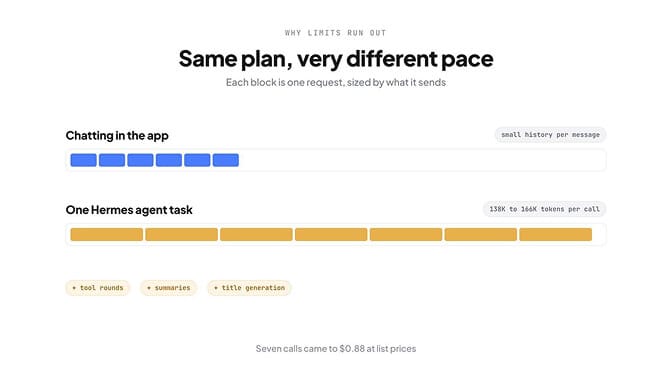Click the "Same plan, very different pace" heading
The image size is (672, 378).
point(336,59)
